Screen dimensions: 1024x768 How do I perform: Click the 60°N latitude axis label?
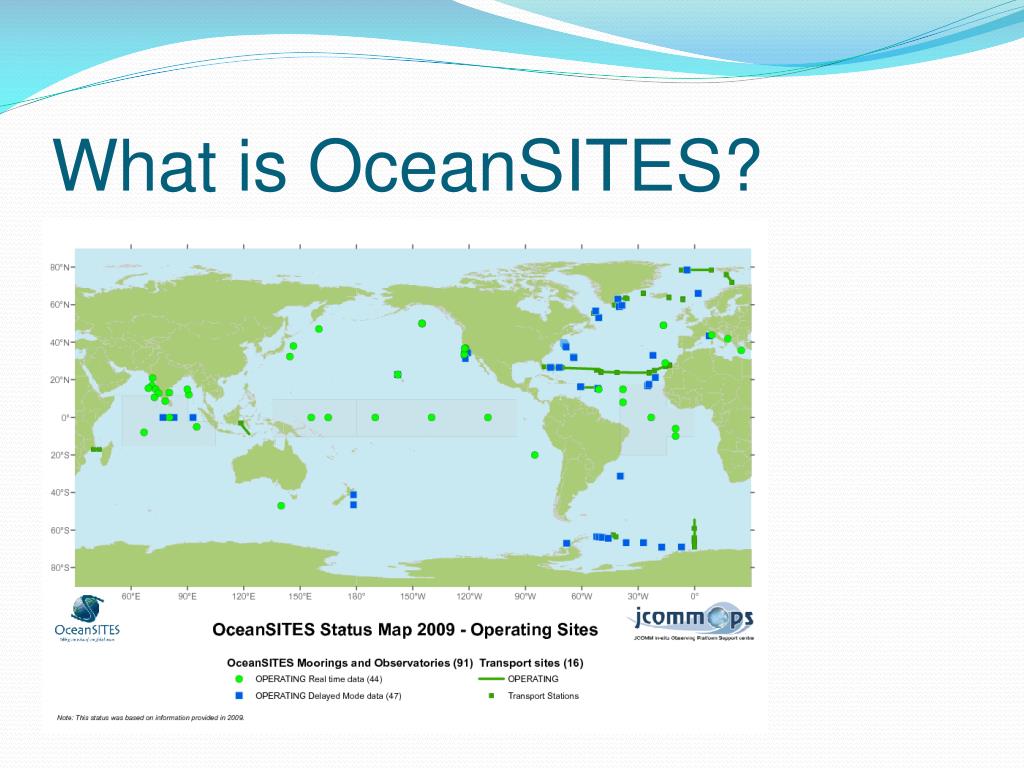(x=60, y=305)
